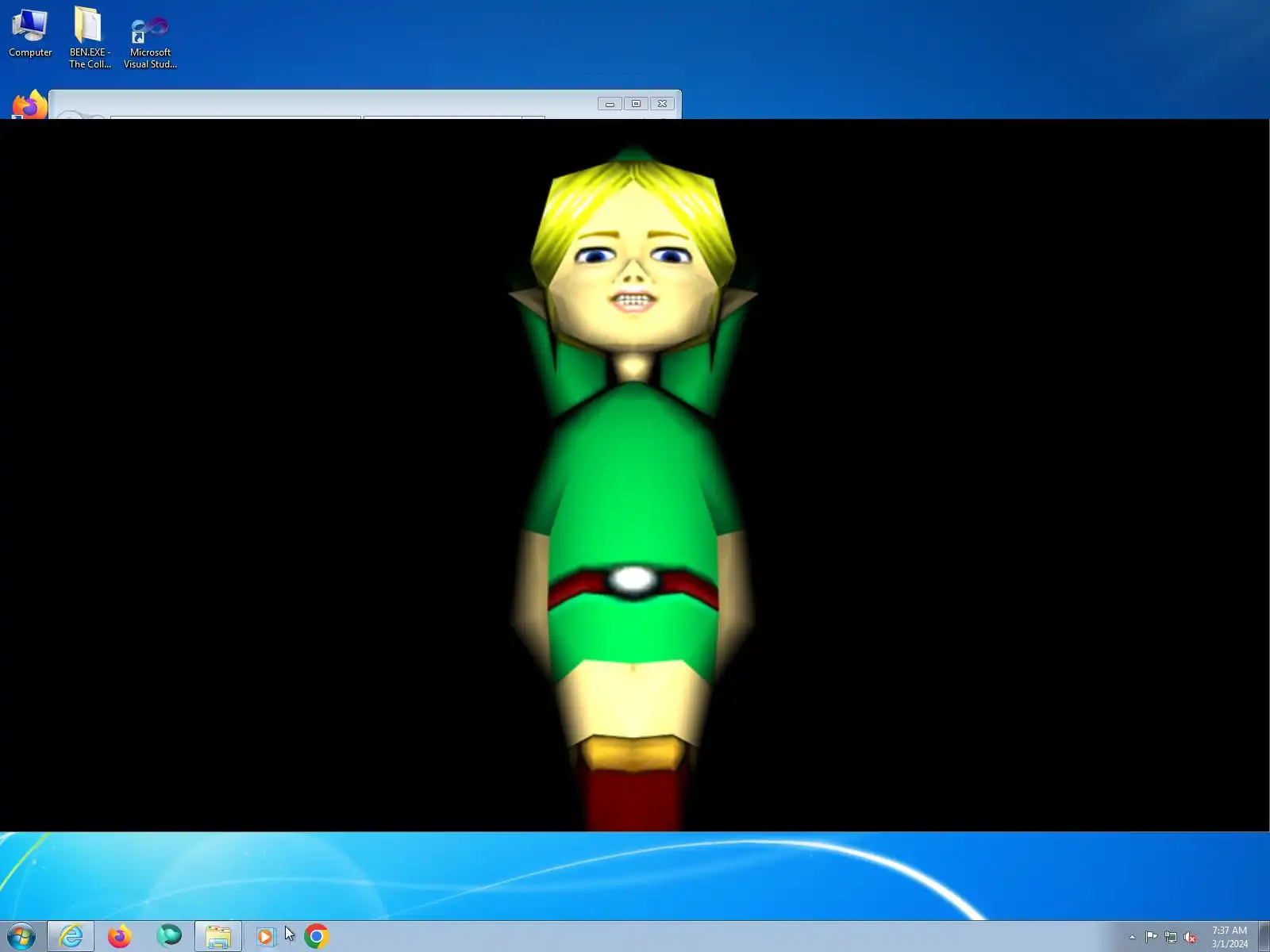The height and width of the screenshot is (952, 1270).
Task: Launch Firefox from the taskbar
Action: (x=120, y=936)
